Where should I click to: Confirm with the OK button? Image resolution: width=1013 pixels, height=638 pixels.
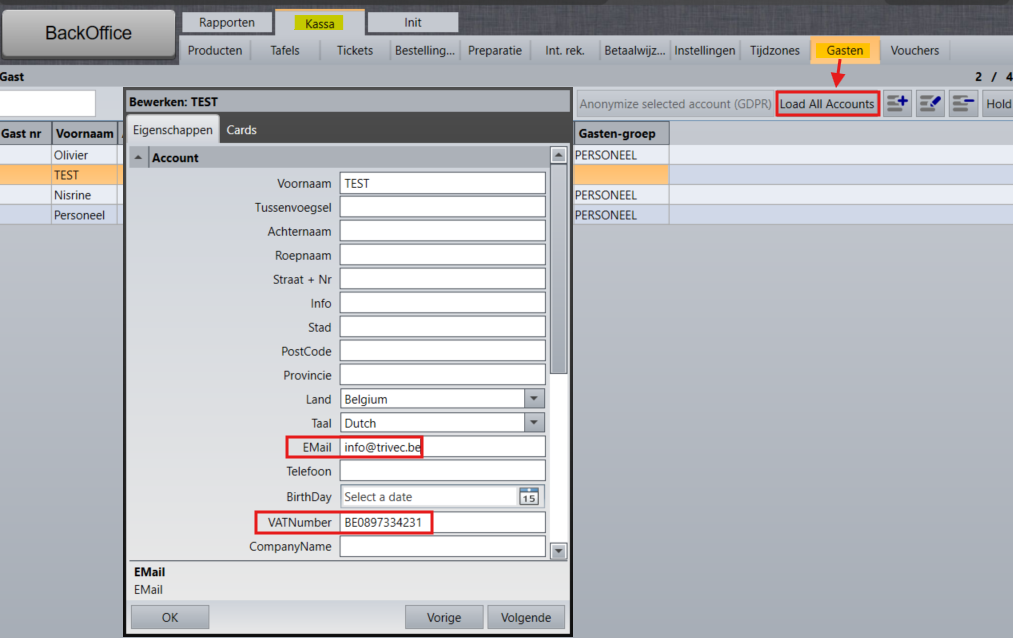click(x=170, y=617)
